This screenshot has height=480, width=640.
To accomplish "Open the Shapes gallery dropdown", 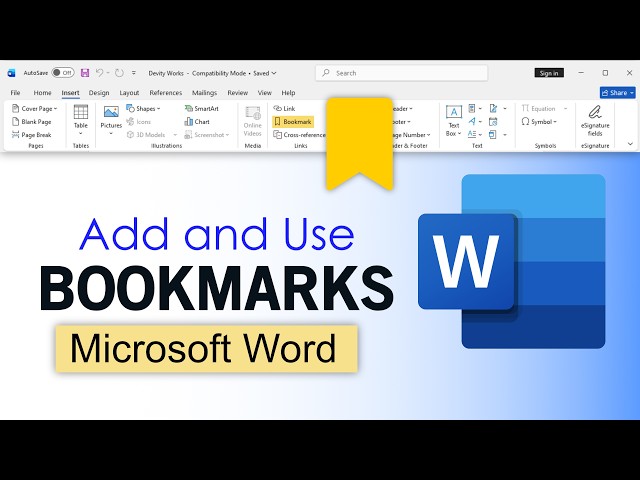I will [x=143, y=109].
